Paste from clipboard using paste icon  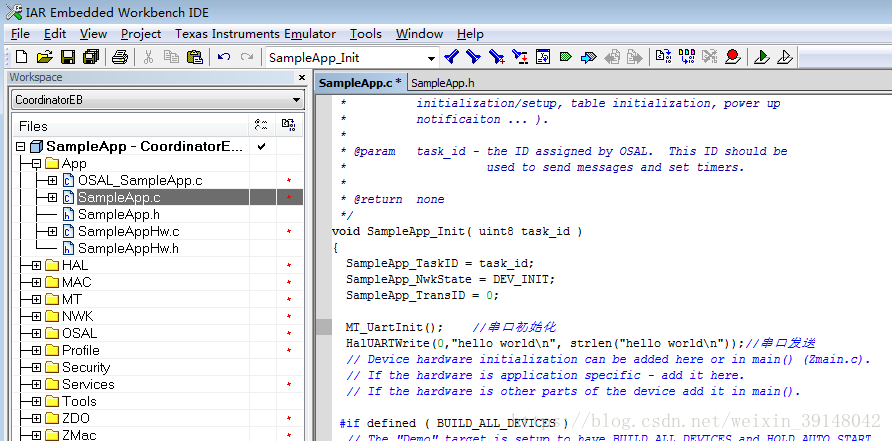[x=195, y=57]
